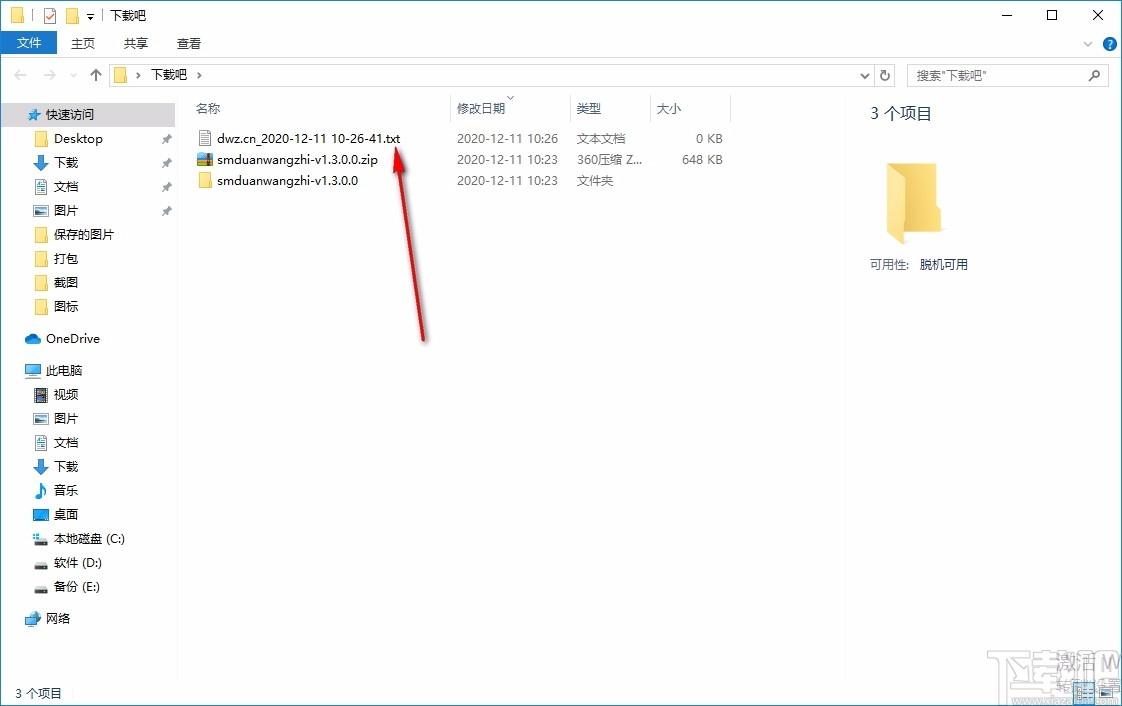Click the Forward navigation arrow
This screenshot has height=706, width=1122.
point(49,75)
